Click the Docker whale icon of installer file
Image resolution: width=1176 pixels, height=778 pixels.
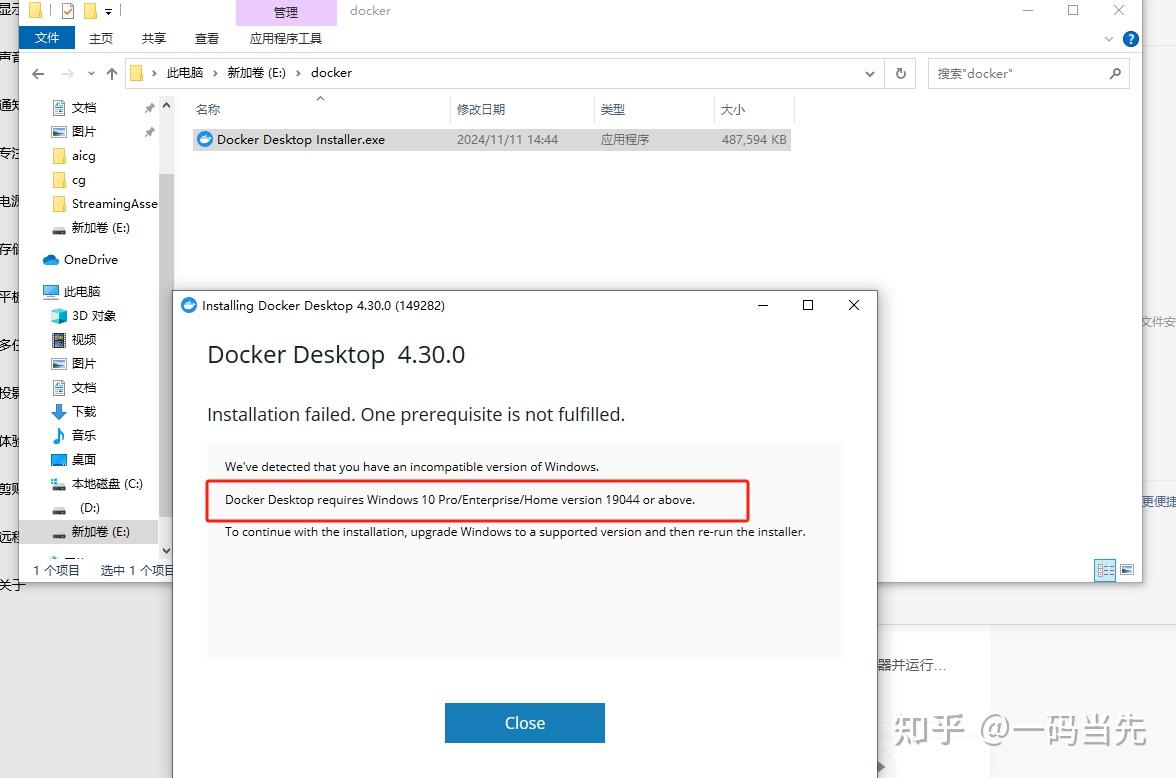(204, 140)
